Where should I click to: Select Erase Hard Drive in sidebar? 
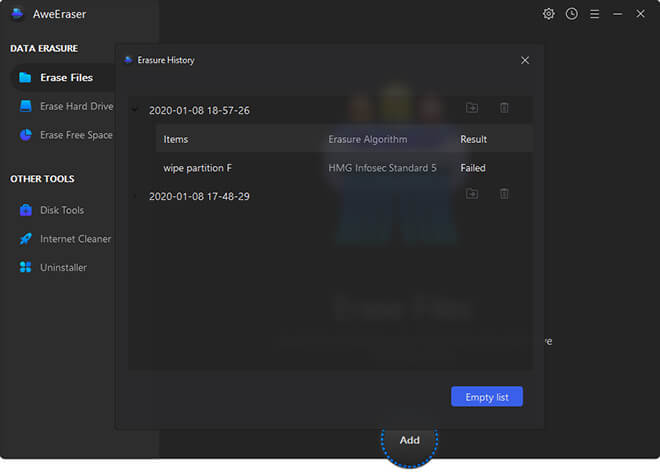tap(67, 106)
